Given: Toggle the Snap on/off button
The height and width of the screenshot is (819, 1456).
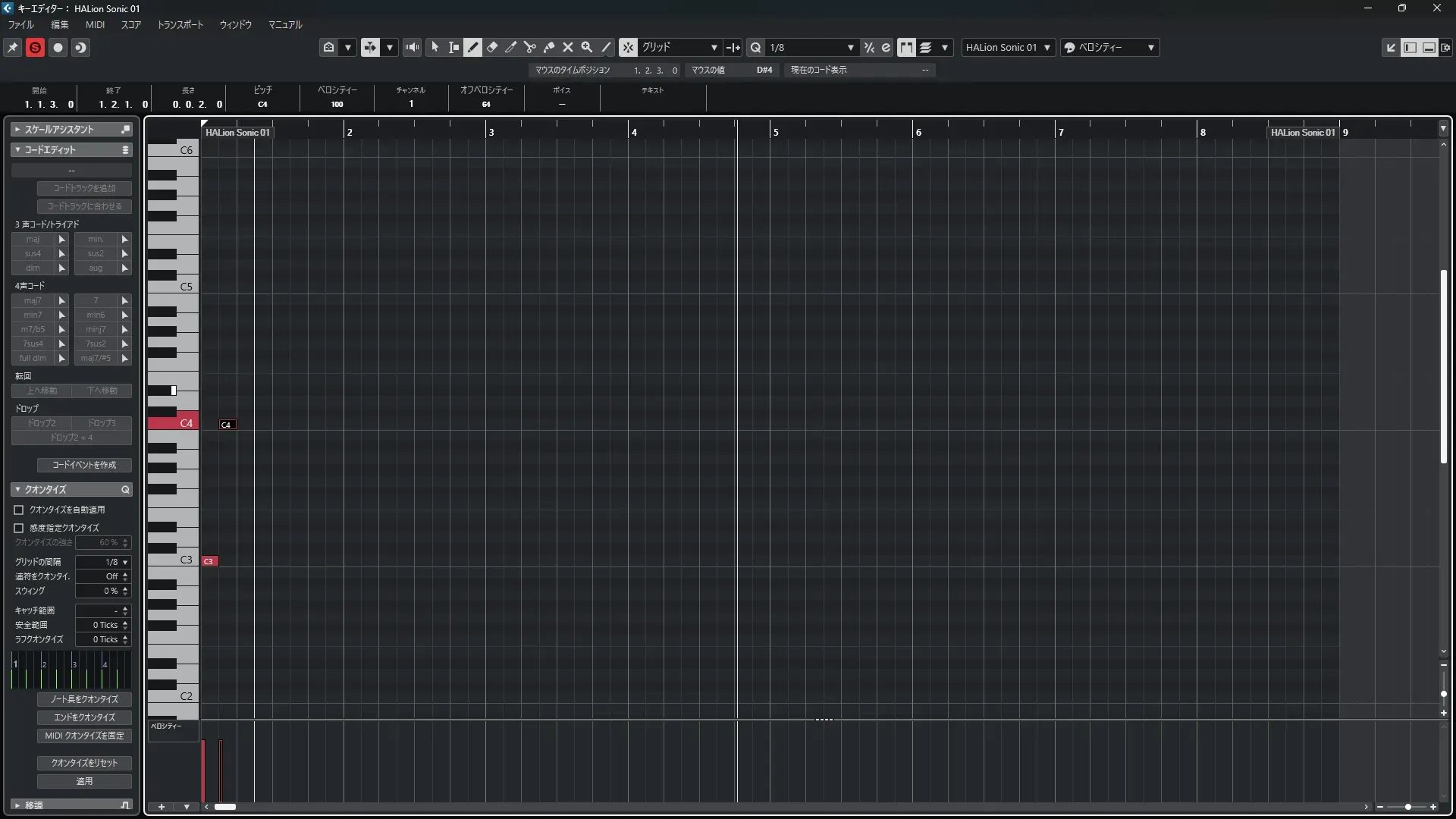Looking at the screenshot, I should click(x=628, y=47).
